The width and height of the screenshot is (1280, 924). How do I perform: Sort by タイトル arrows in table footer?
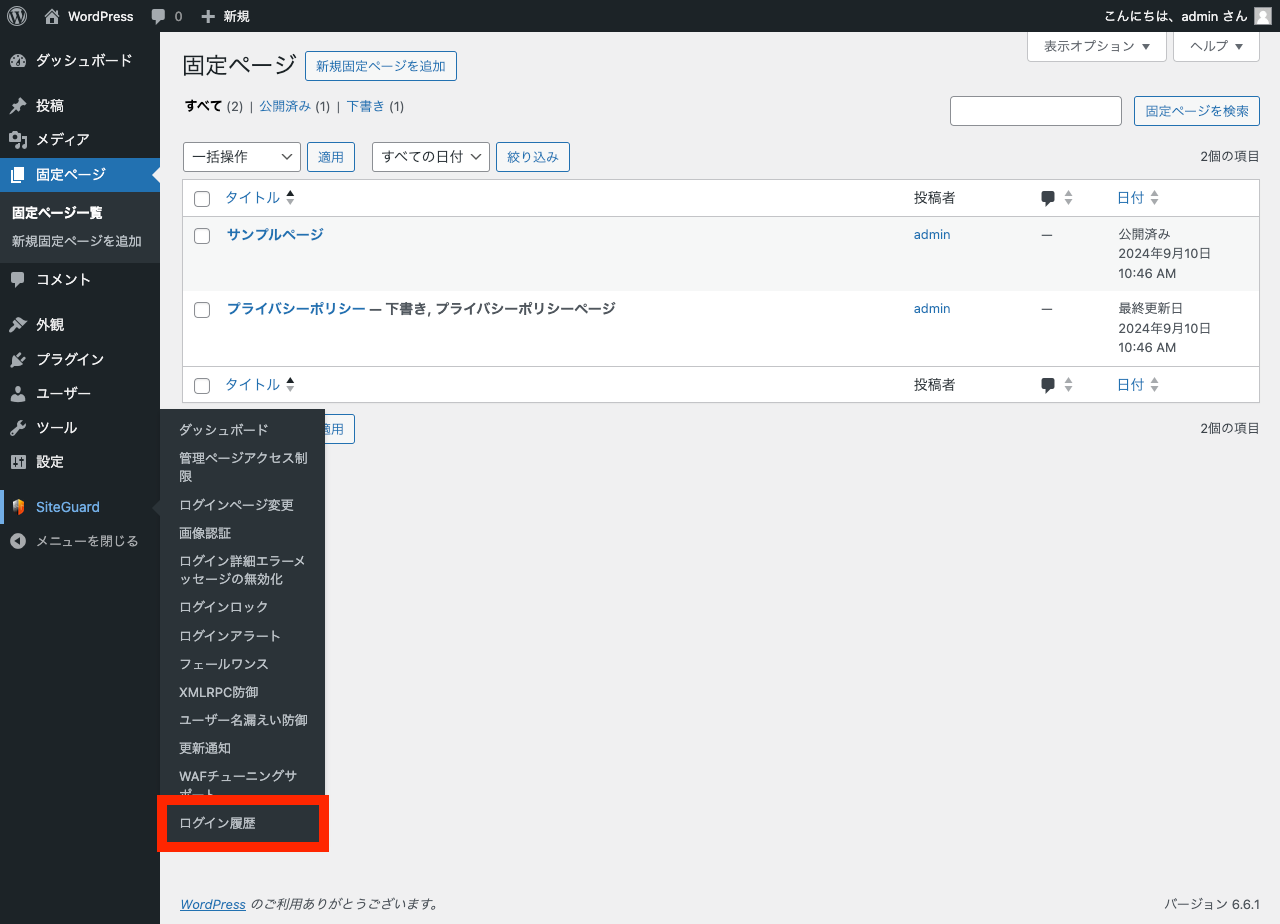pyautogui.click(x=290, y=385)
